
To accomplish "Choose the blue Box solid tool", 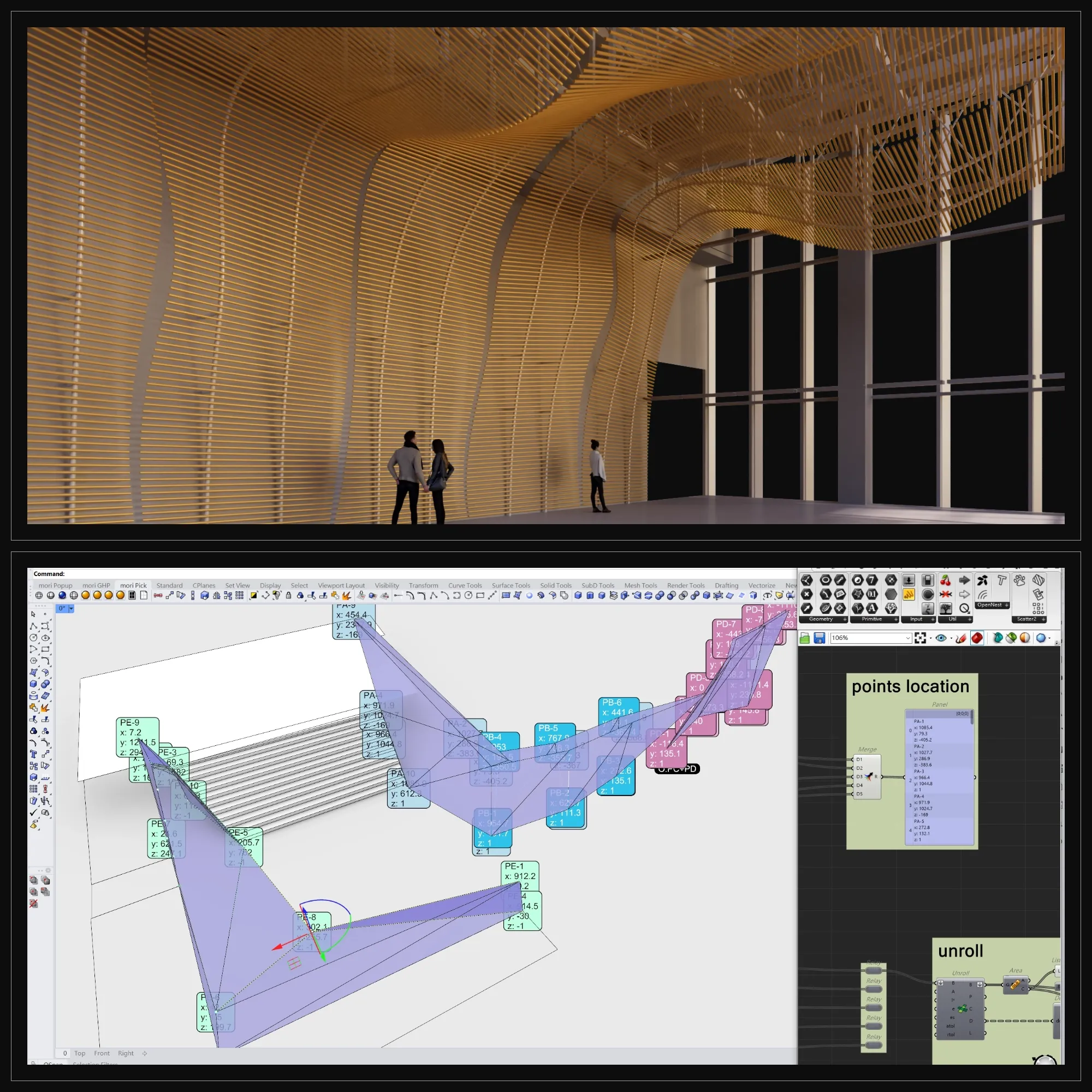I will (x=33, y=685).
